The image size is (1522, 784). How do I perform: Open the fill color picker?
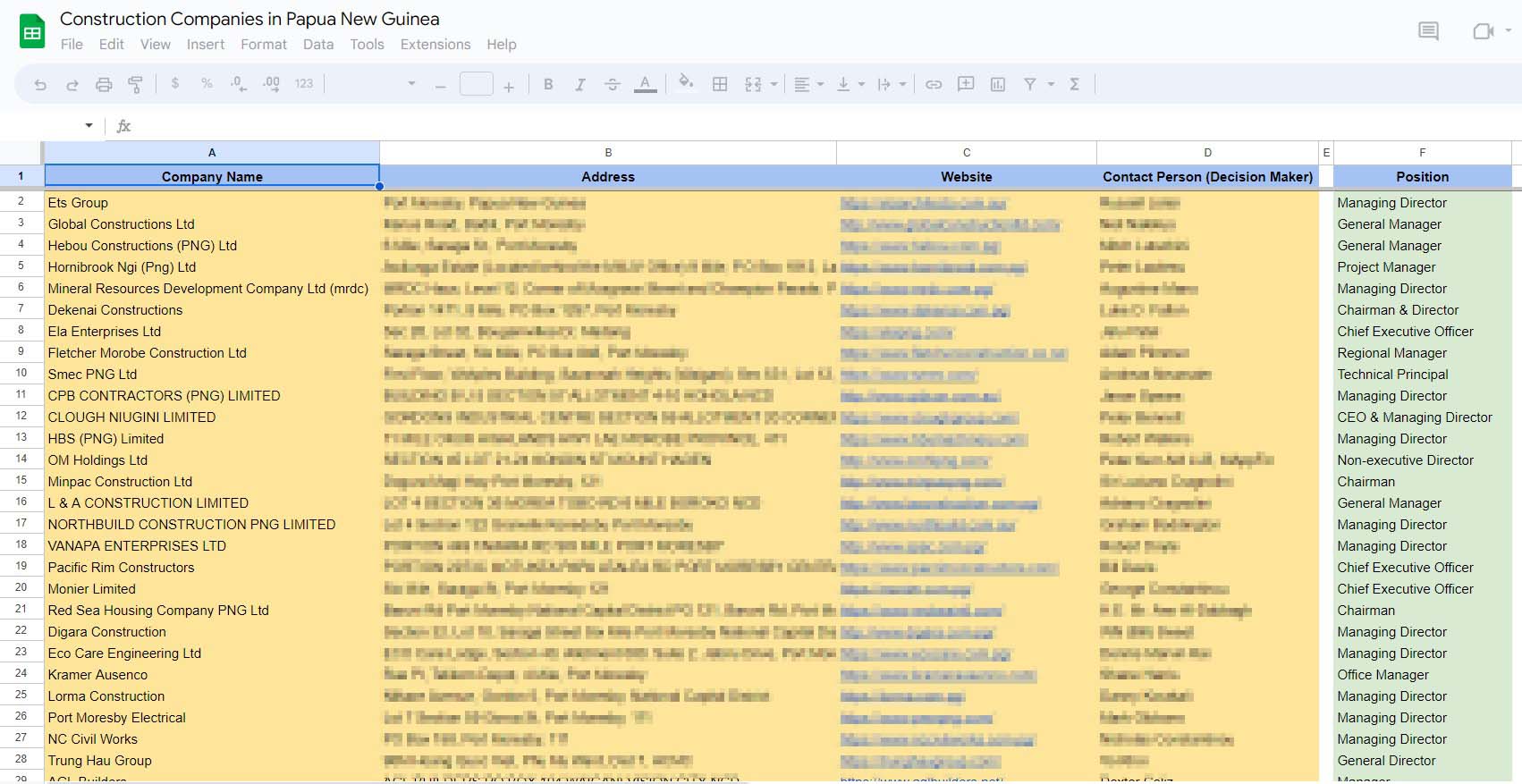pyautogui.click(x=686, y=83)
